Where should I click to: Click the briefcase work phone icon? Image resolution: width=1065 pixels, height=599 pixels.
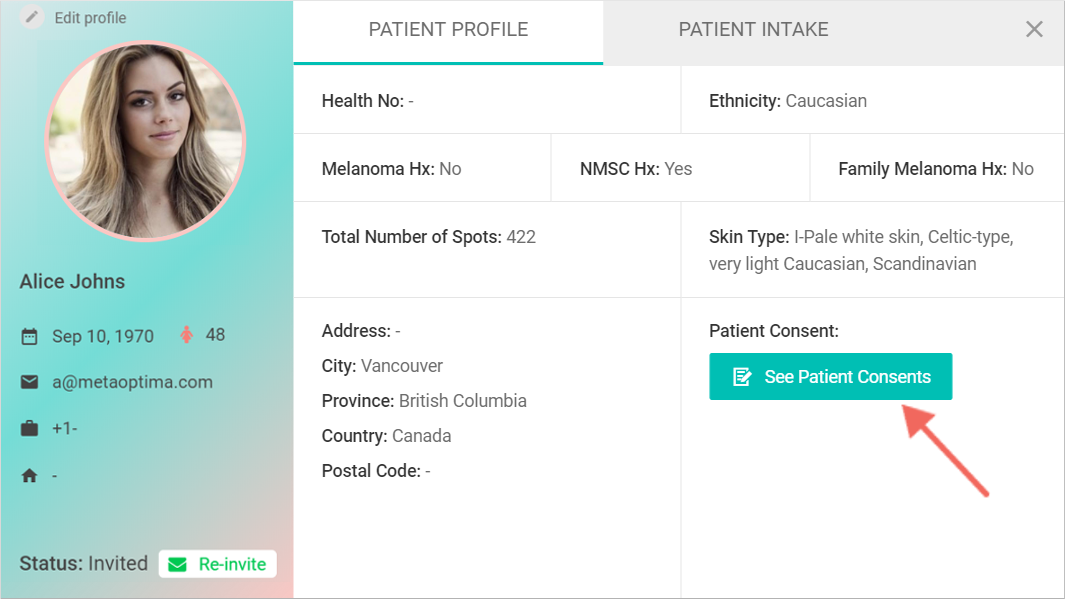29,429
